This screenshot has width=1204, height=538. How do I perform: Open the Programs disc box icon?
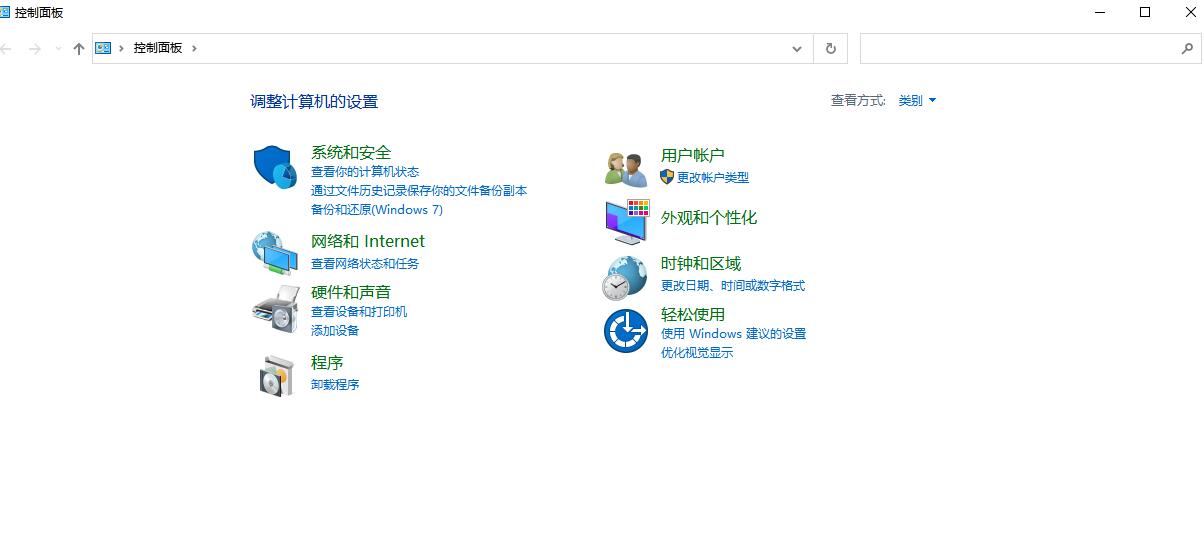point(276,375)
